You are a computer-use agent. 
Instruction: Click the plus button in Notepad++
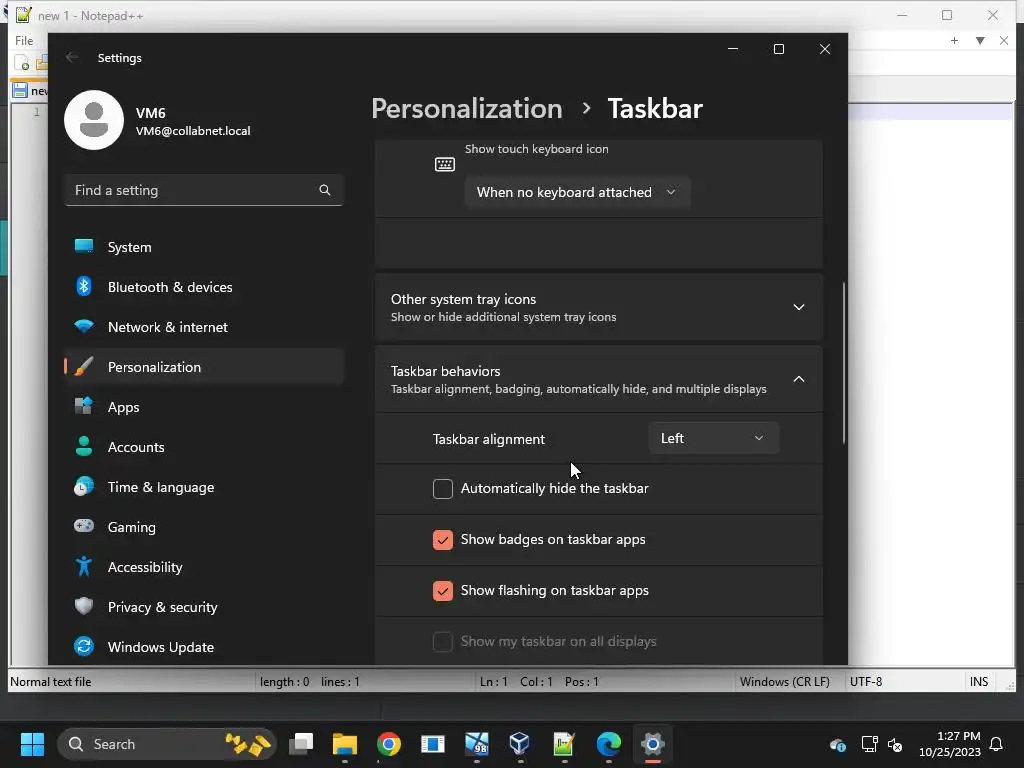point(954,40)
